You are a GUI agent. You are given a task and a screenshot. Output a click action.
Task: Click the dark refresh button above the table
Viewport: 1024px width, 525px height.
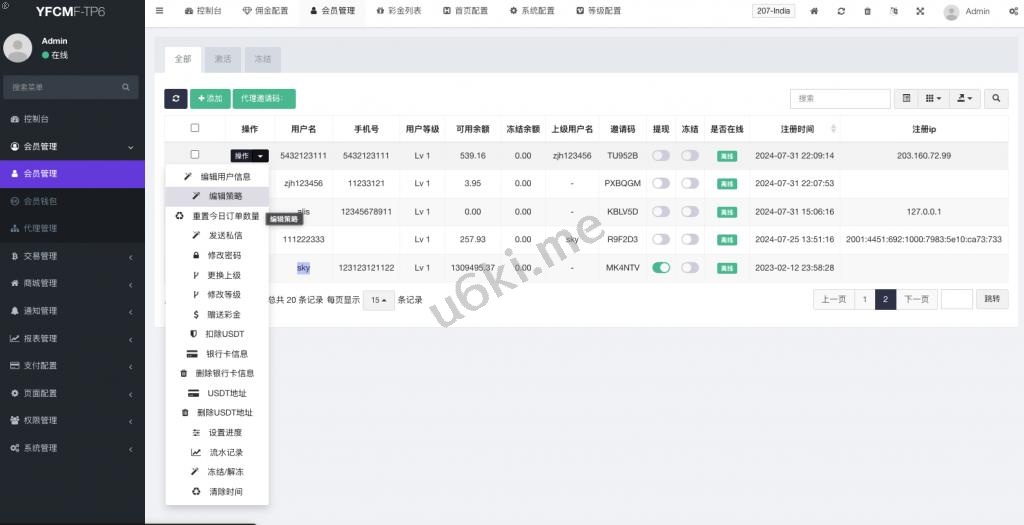pyautogui.click(x=176, y=99)
